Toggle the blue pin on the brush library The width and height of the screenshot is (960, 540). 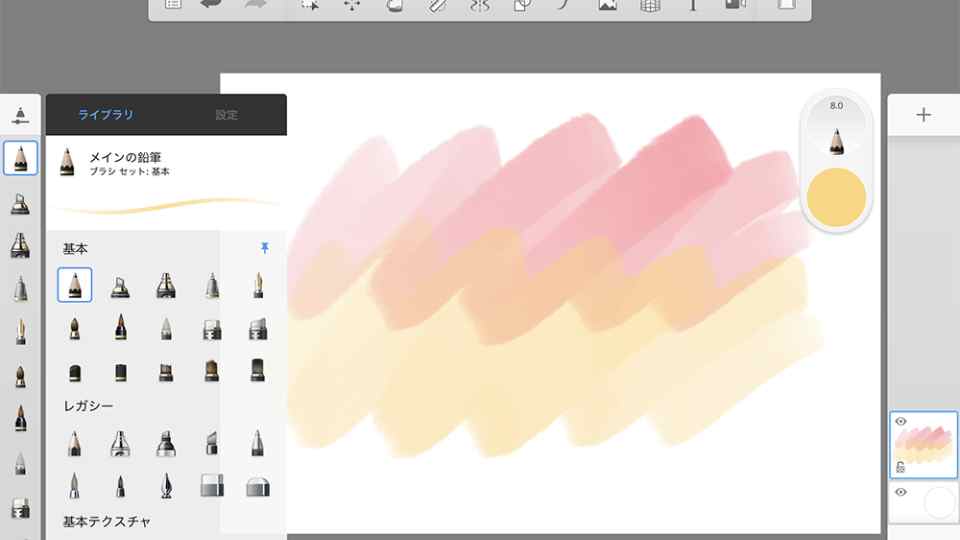[264, 247]
